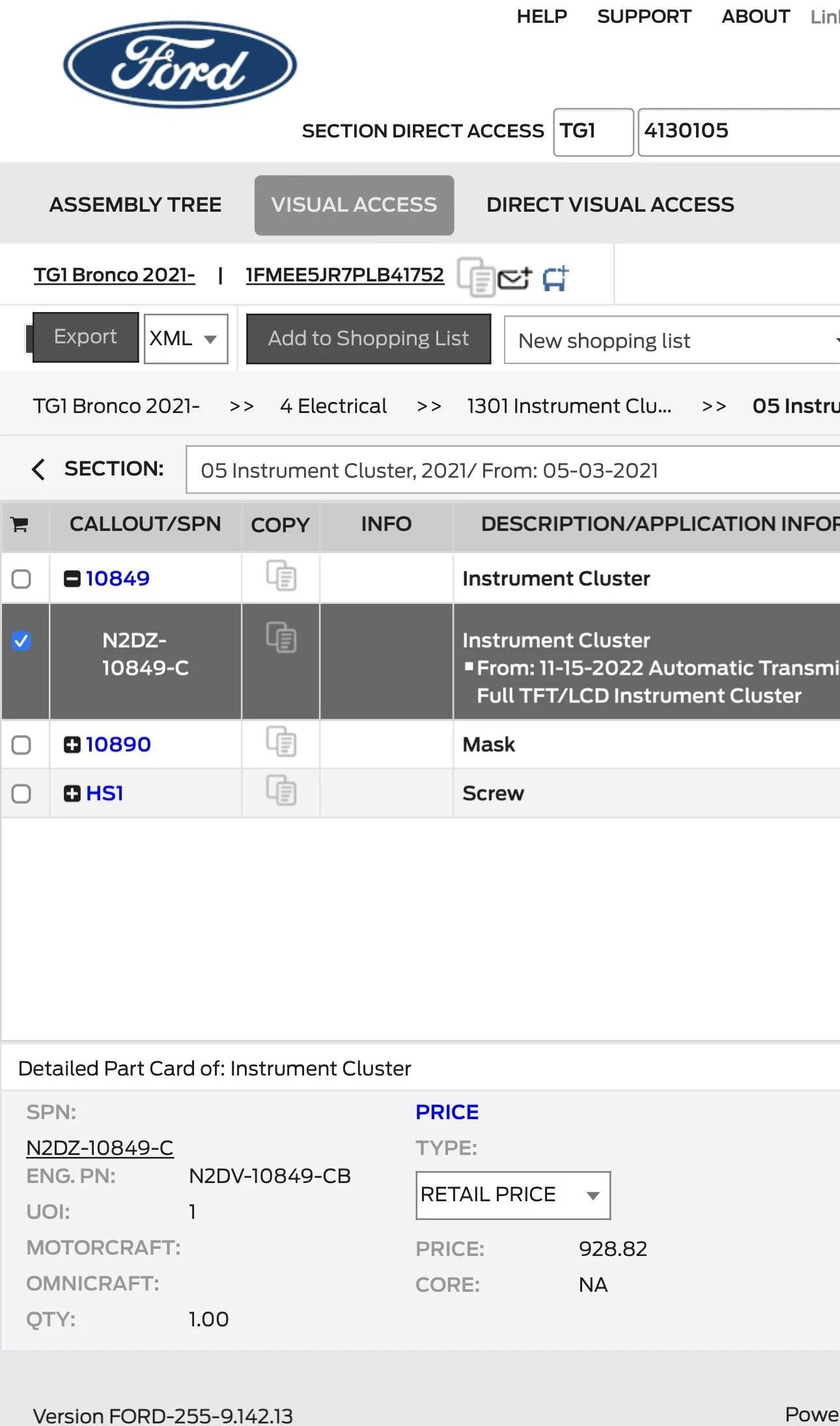Select the checkbox for 10890 Mask
840x1426 pixels.
pos(21,745)
